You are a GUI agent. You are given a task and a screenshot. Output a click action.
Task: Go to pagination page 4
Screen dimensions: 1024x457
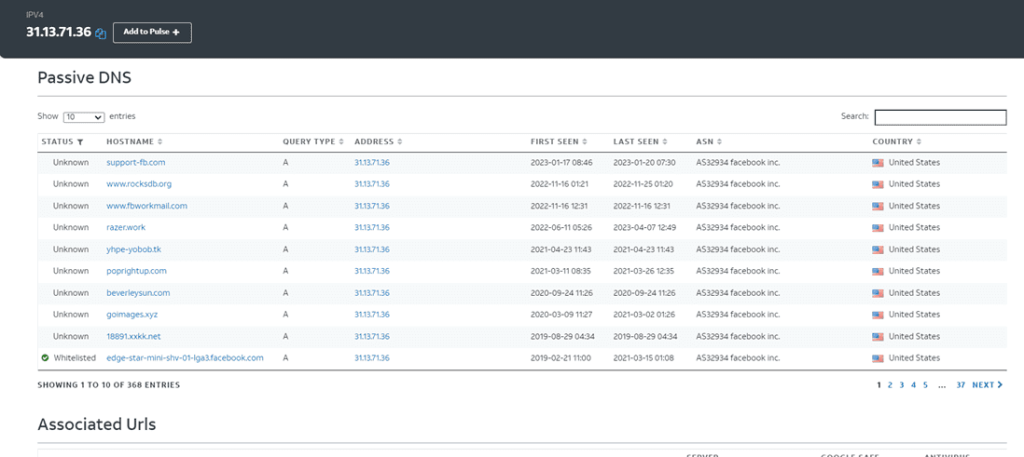coord(914,385)
